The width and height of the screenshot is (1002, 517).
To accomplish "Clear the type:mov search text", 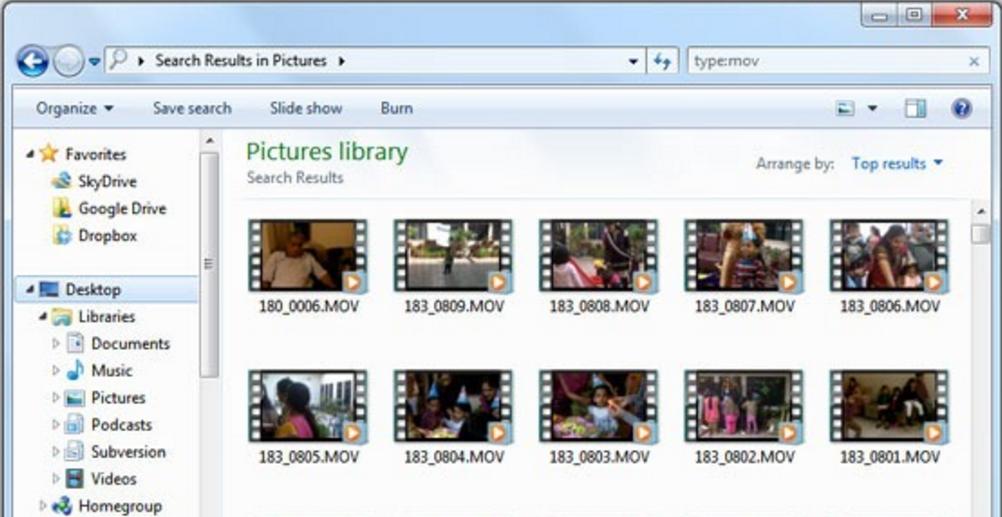I will click(974, 62).
